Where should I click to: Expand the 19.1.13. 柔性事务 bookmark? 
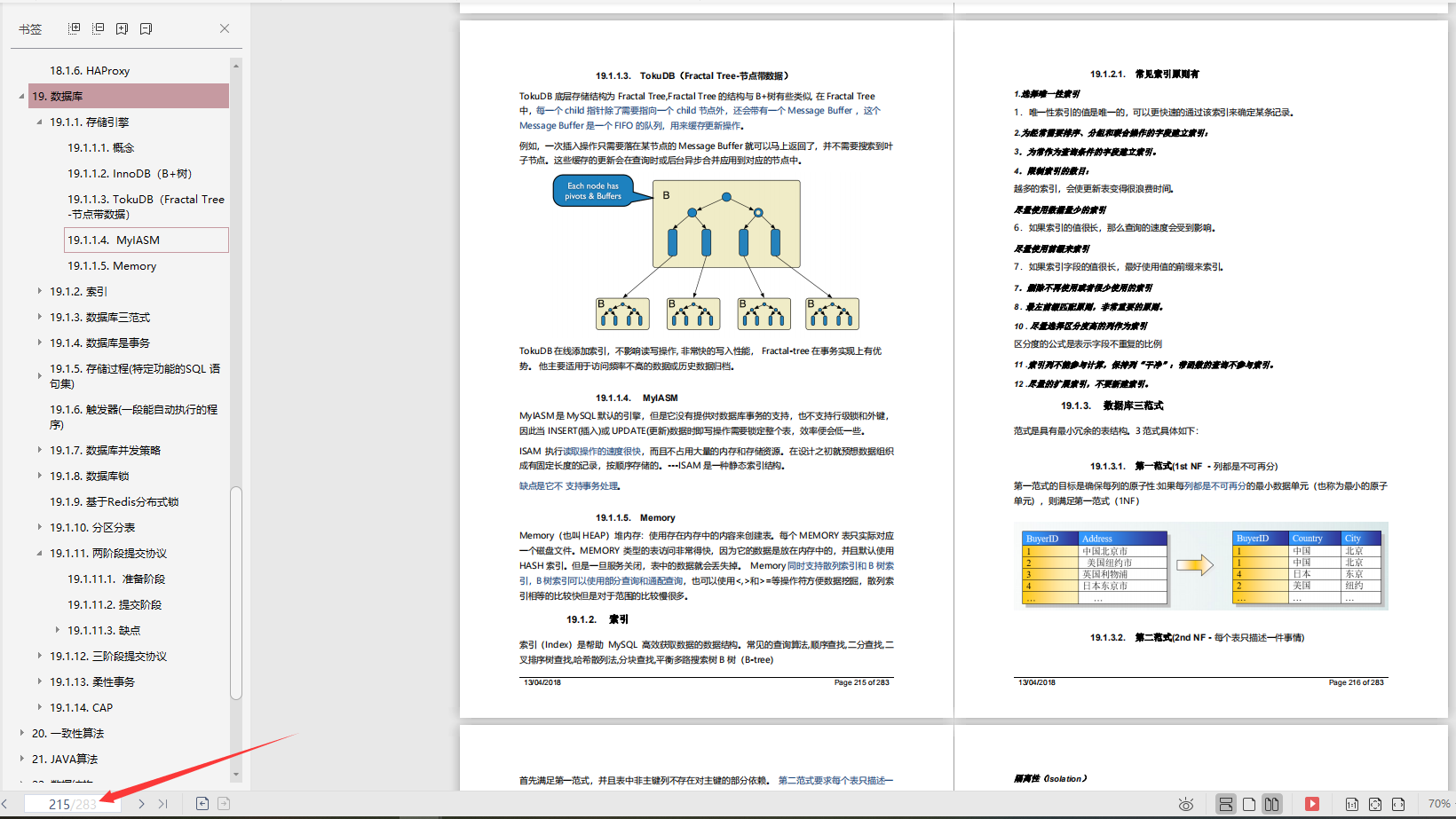click(x=39, y=681)
